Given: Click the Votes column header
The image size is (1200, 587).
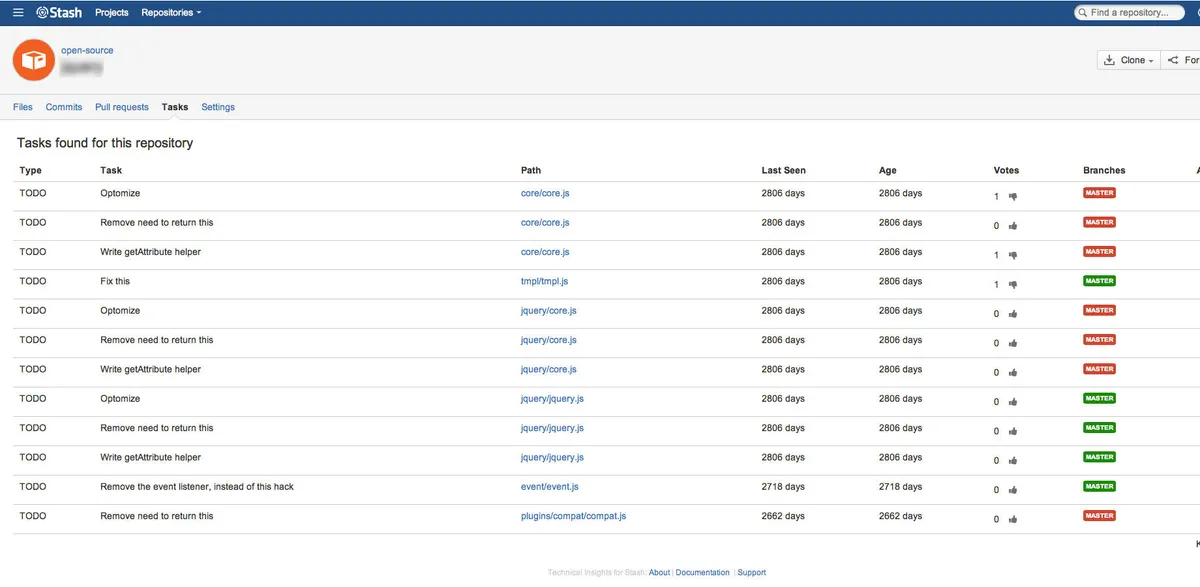Looking at the screenshot, I should click(x=1007, y=170).
